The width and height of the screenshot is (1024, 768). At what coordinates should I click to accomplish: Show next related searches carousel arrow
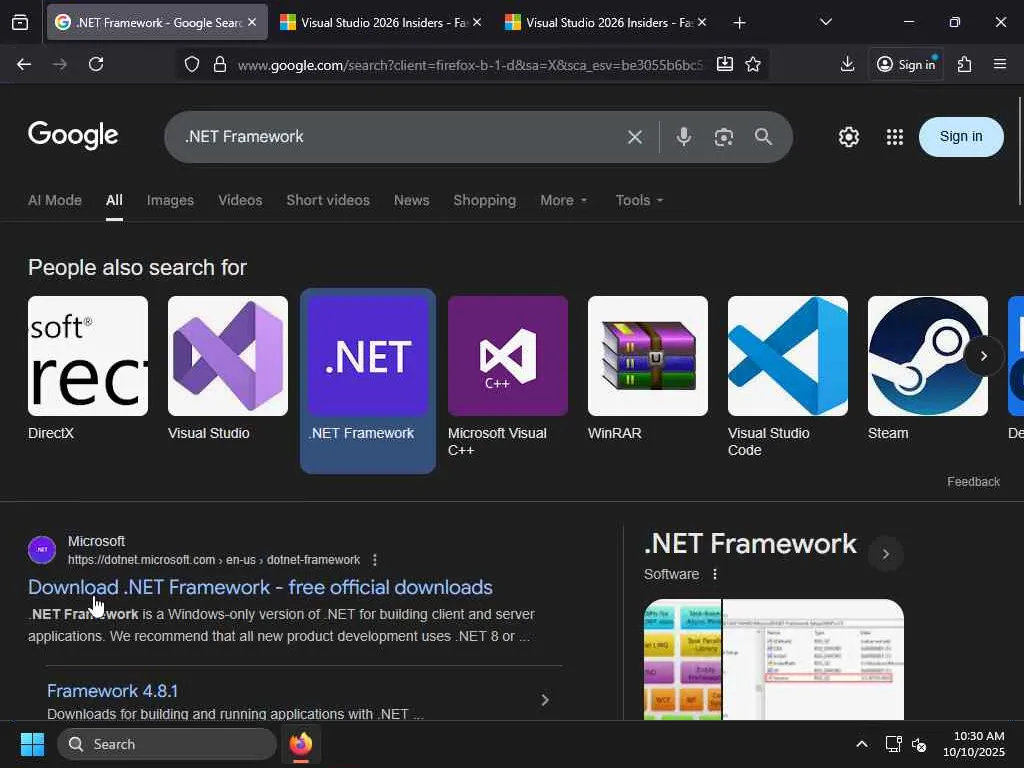pyautogui.click(x=984, y=356)
